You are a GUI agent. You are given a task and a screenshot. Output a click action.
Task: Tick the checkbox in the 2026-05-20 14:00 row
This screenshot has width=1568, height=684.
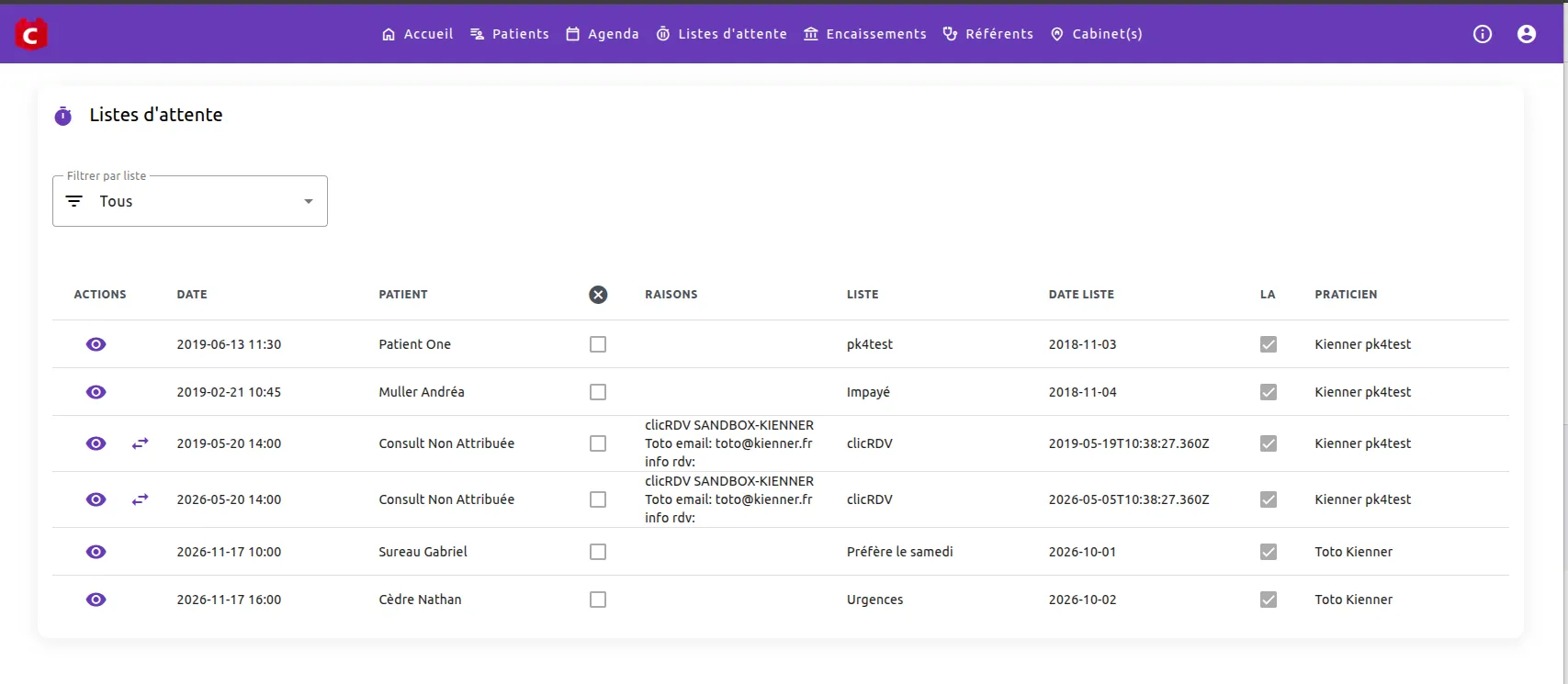[598, 499]
